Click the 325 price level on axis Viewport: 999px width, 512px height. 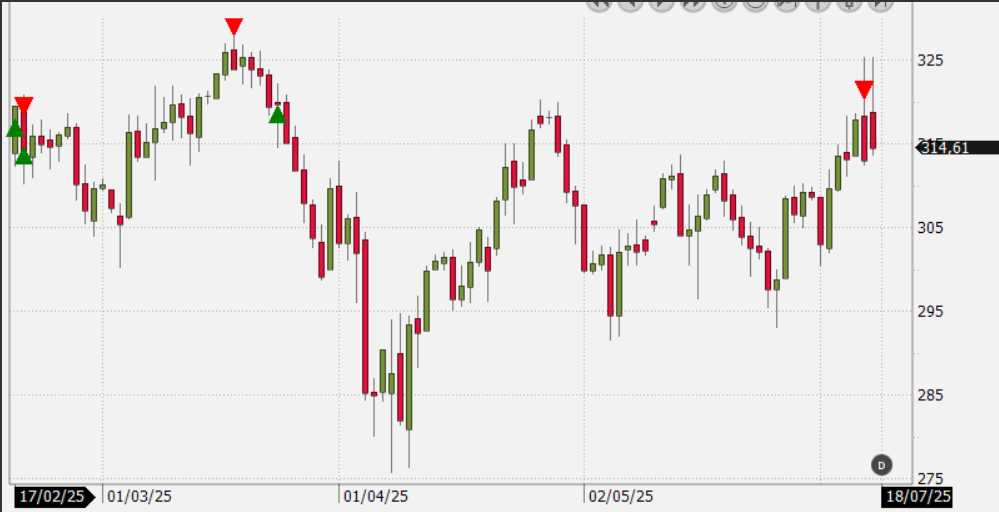coord(931,60)
